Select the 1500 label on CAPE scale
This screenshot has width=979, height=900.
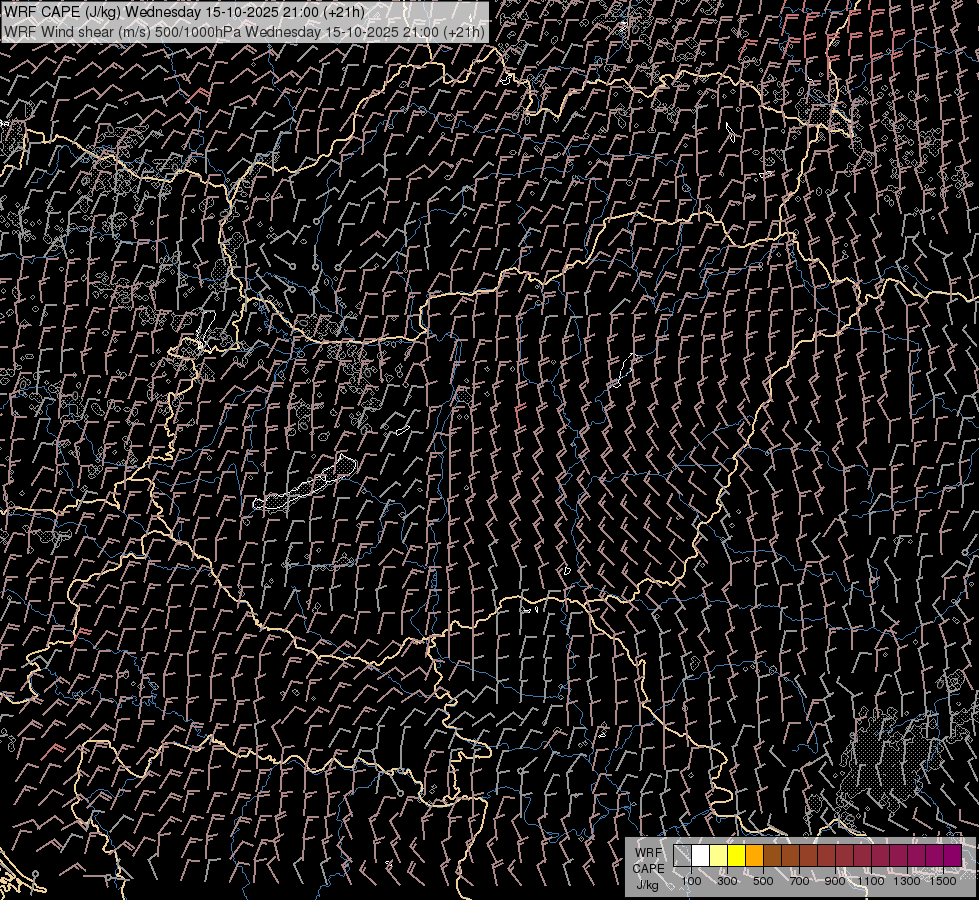click(943, 881)
